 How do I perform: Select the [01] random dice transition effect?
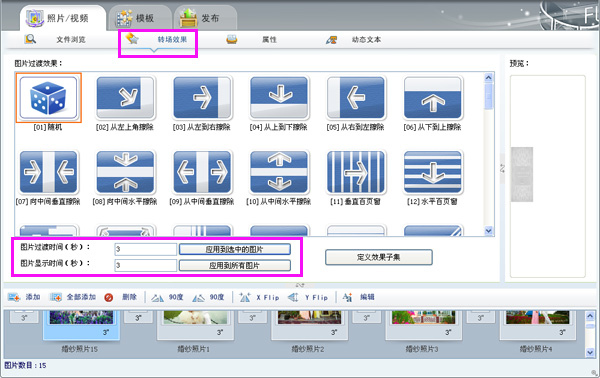pos(49,98)
